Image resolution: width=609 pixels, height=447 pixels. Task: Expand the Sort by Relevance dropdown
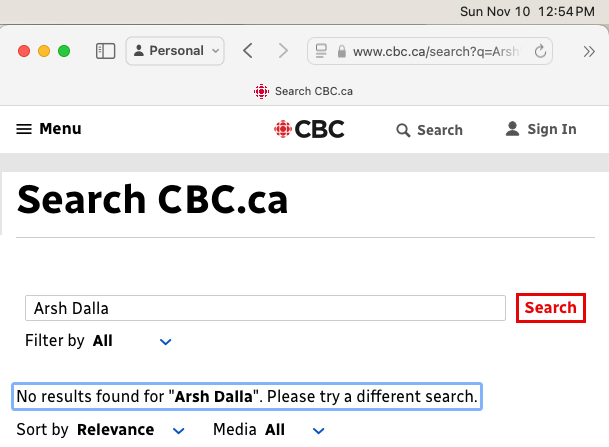(x=179, y=430)
